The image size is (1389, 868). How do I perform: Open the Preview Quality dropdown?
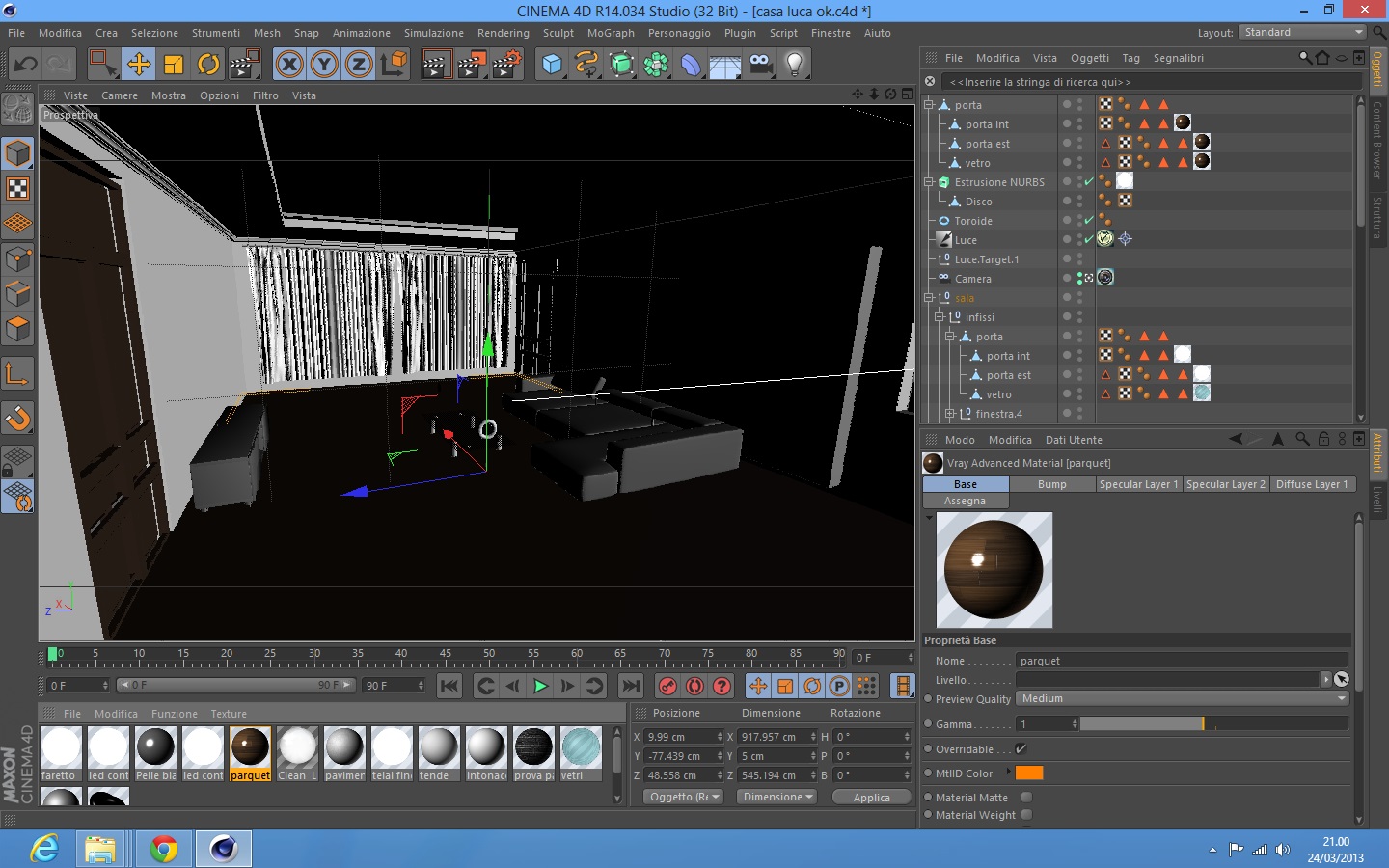(x=1182, y=698)
